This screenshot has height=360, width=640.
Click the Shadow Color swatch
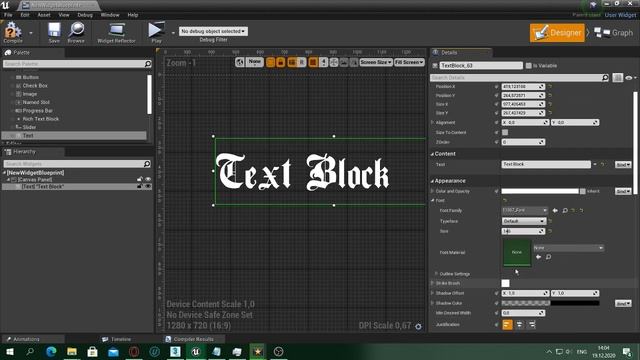[x=550, y=303]
